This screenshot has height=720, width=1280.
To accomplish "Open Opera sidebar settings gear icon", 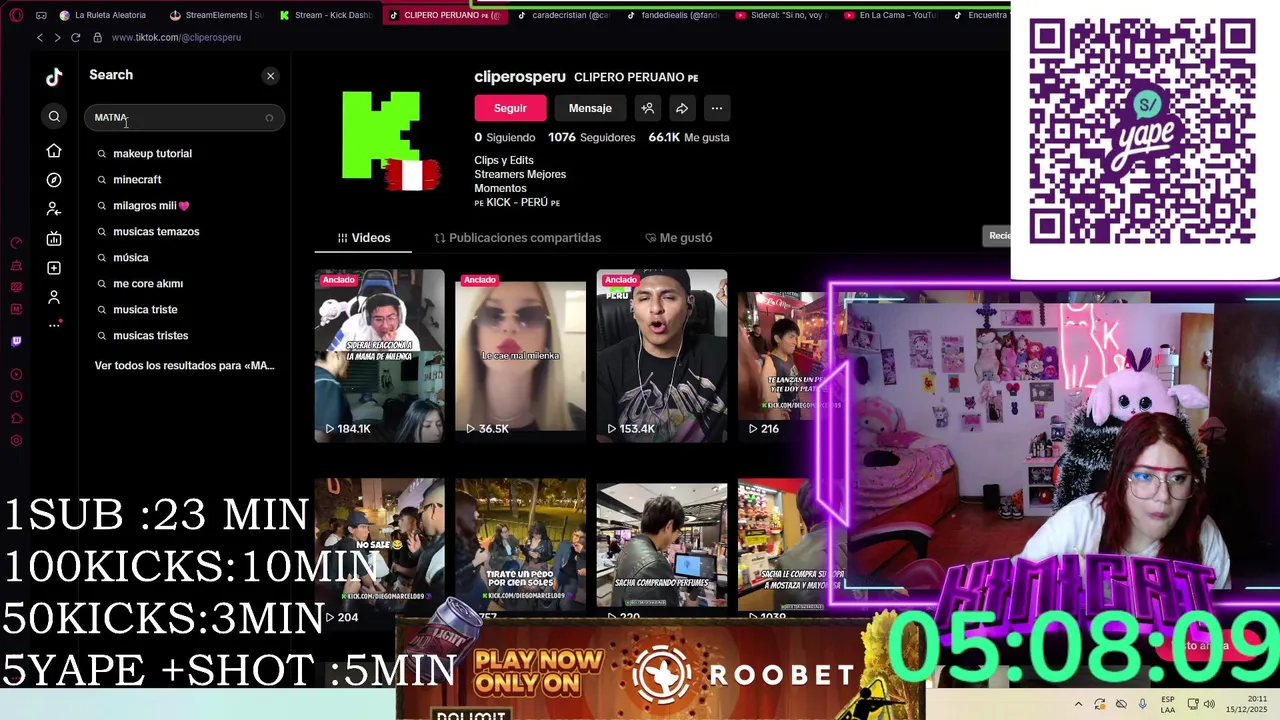I will click(x=16, y=441).
